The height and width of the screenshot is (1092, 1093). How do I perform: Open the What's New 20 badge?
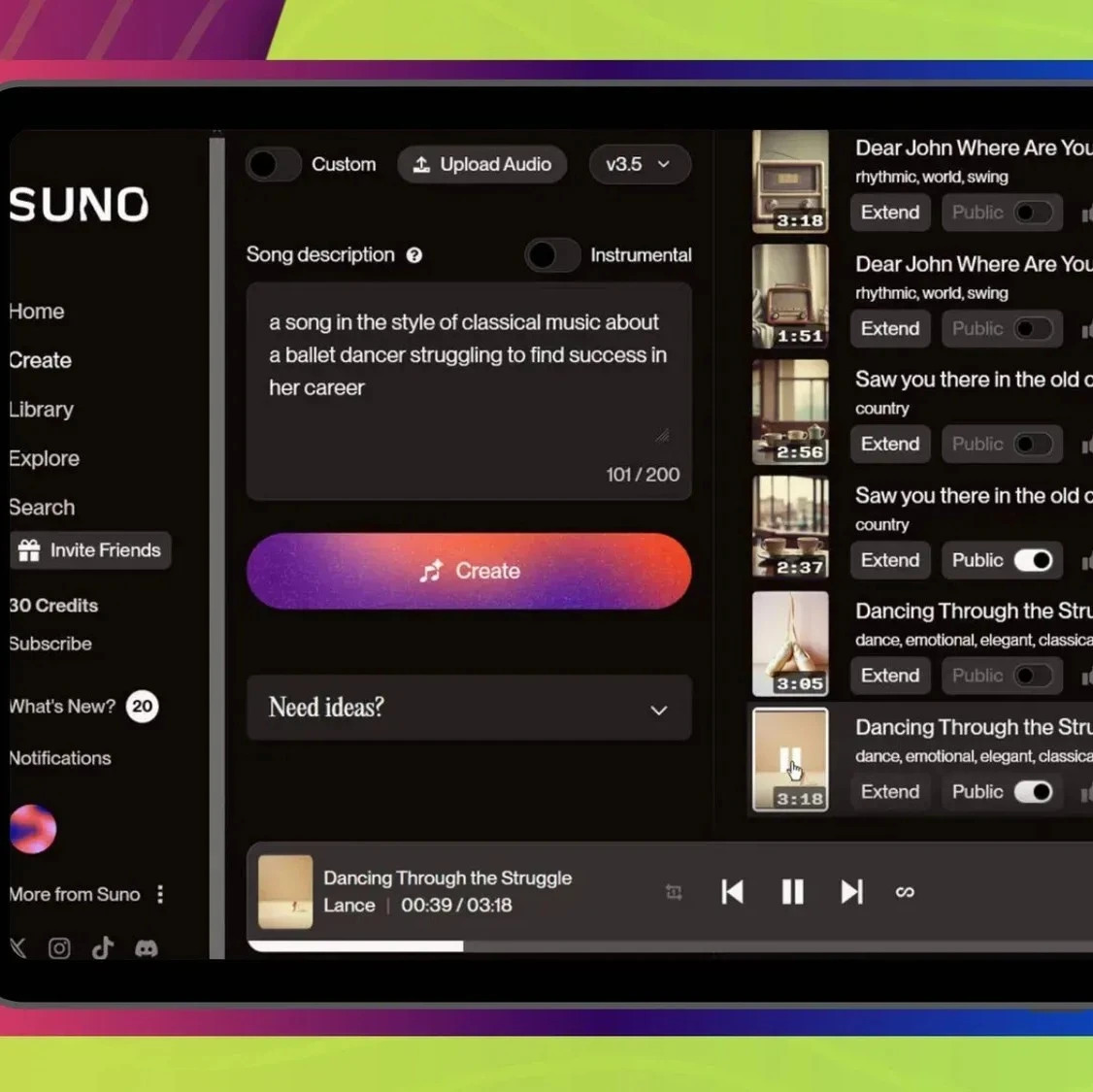(142, 707)
